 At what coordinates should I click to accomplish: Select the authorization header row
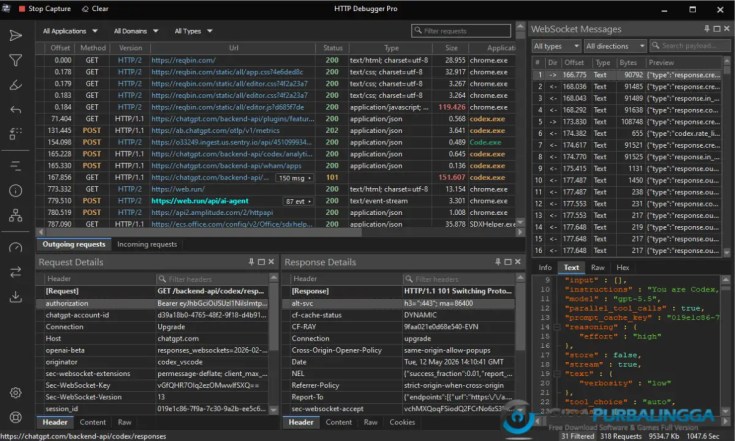[x=153, y=303]
